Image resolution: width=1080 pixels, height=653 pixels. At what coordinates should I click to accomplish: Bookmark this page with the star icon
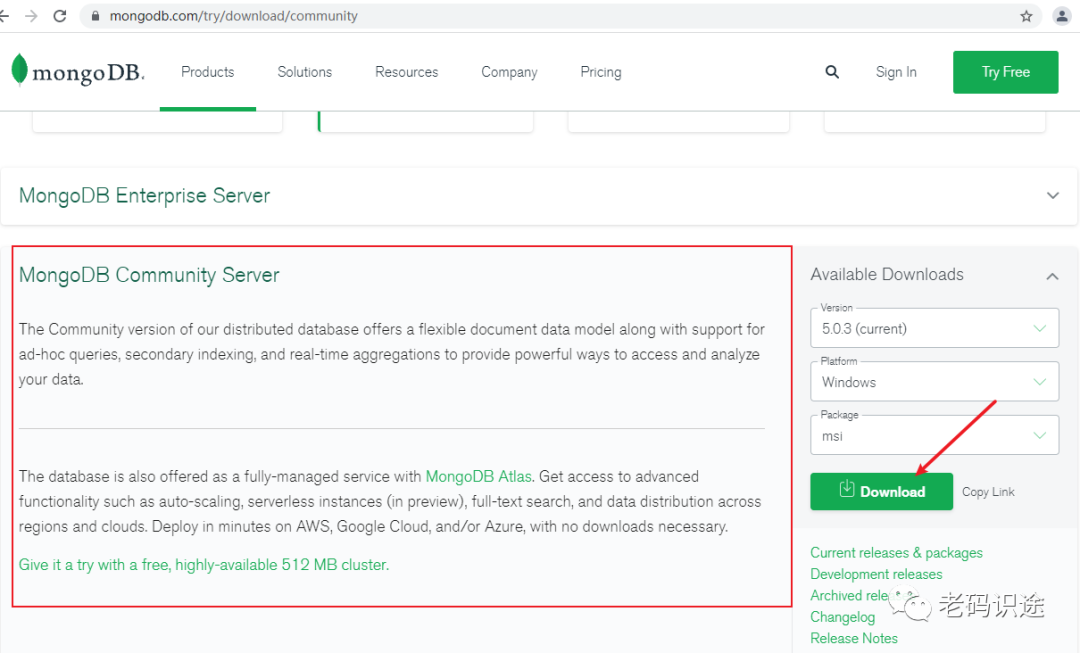tap(1026, 16)
